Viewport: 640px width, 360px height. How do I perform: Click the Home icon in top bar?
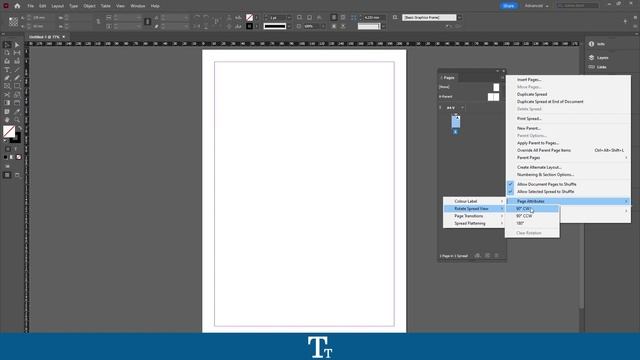point(17,6)
